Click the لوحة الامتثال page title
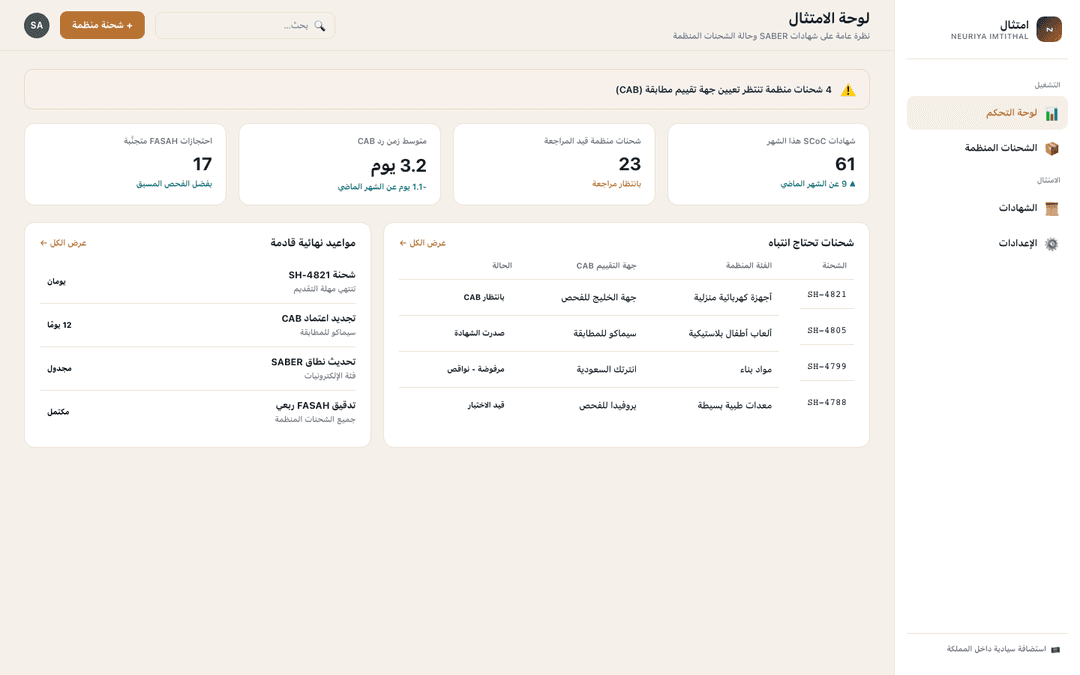The image size is (1080, 675). pyautogui.click(x=829, y=18)
